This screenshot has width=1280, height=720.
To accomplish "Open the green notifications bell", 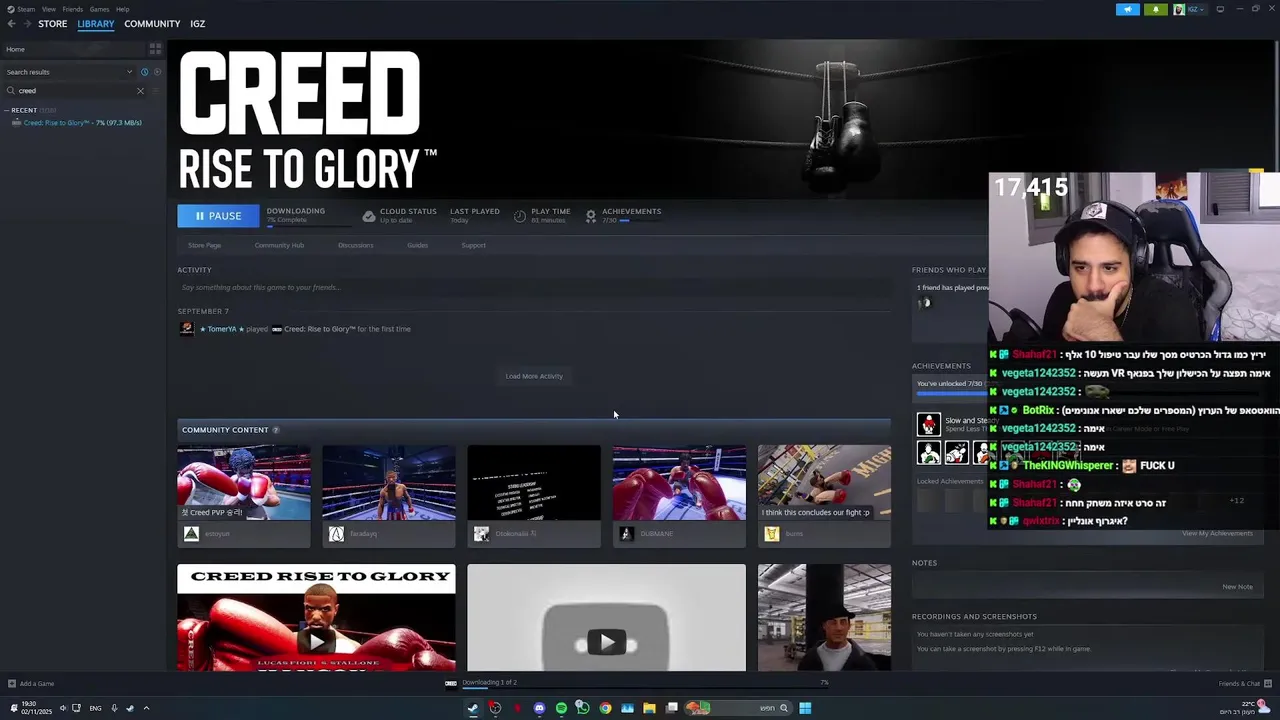I will tap(1156, 9).
